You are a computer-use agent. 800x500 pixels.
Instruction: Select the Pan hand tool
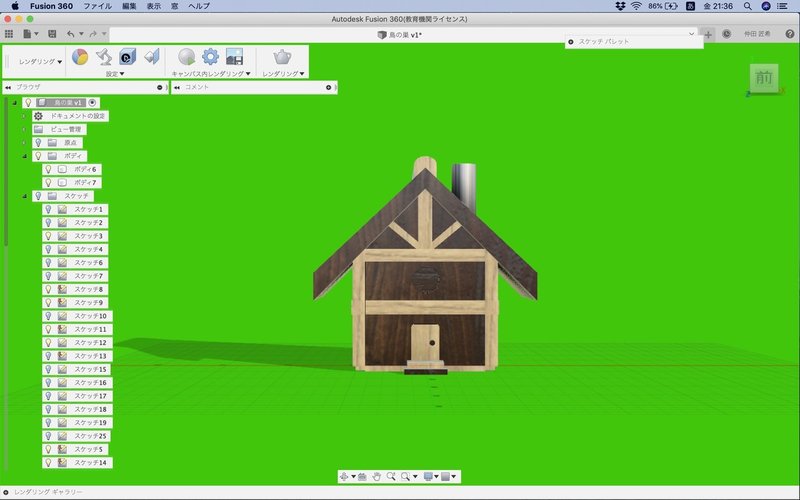(377, 477)
